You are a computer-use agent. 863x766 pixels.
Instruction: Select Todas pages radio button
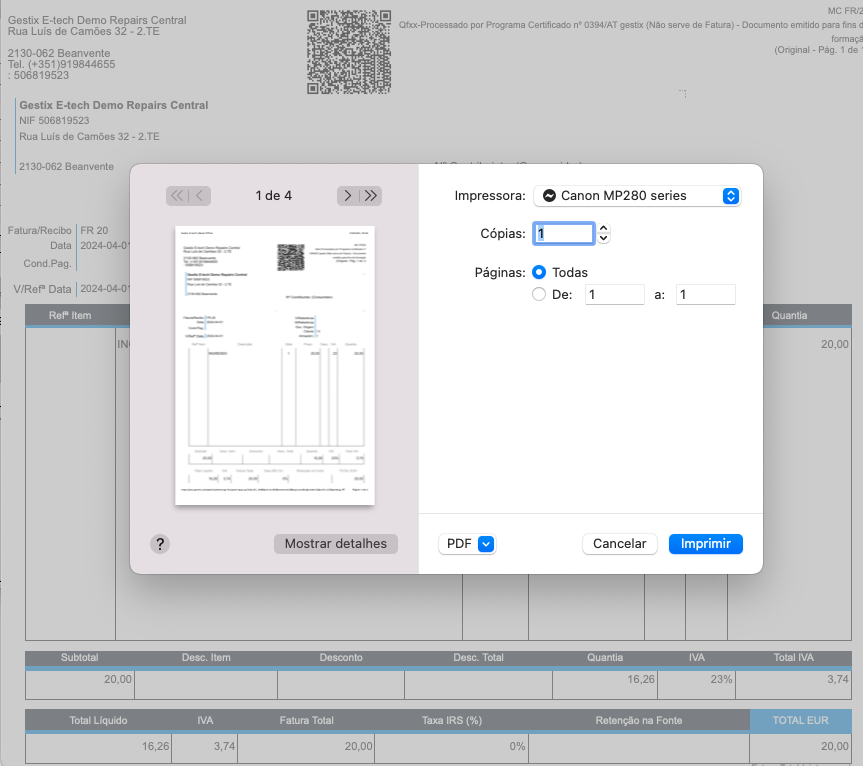[x=539, y=272]
